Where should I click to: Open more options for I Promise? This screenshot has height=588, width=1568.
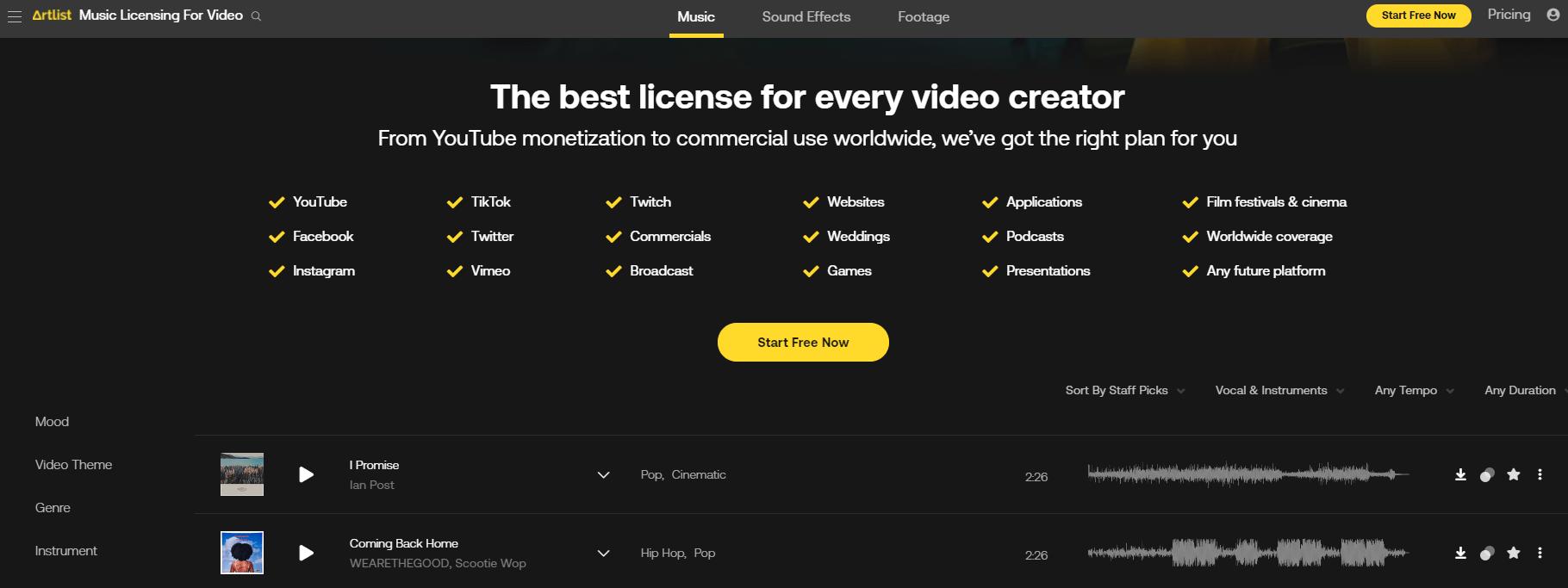click(1540, 474)
